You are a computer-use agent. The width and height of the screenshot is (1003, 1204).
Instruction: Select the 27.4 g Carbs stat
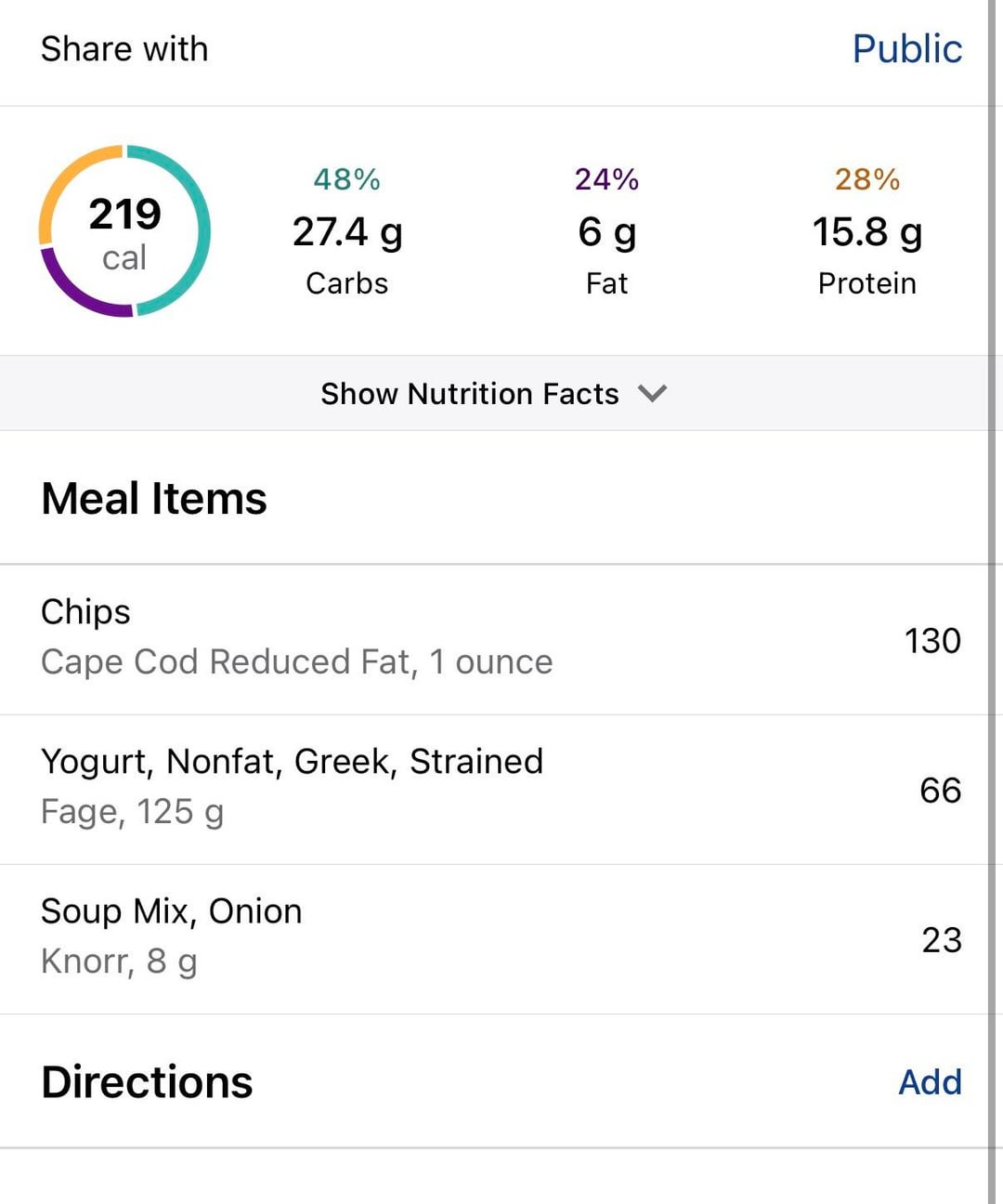(x=347, y=231)
